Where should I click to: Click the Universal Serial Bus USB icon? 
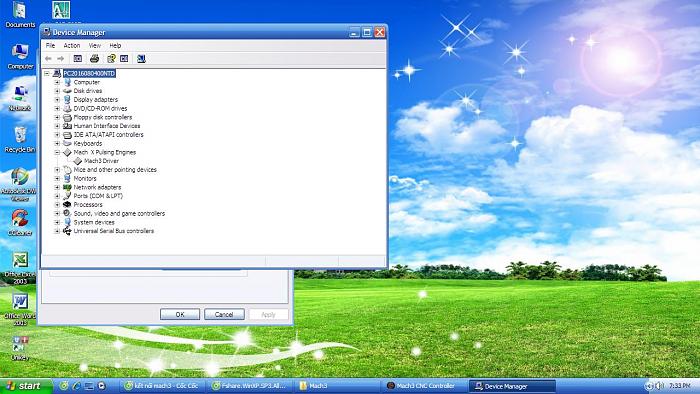pyautogui.click(x=67, y=231)
